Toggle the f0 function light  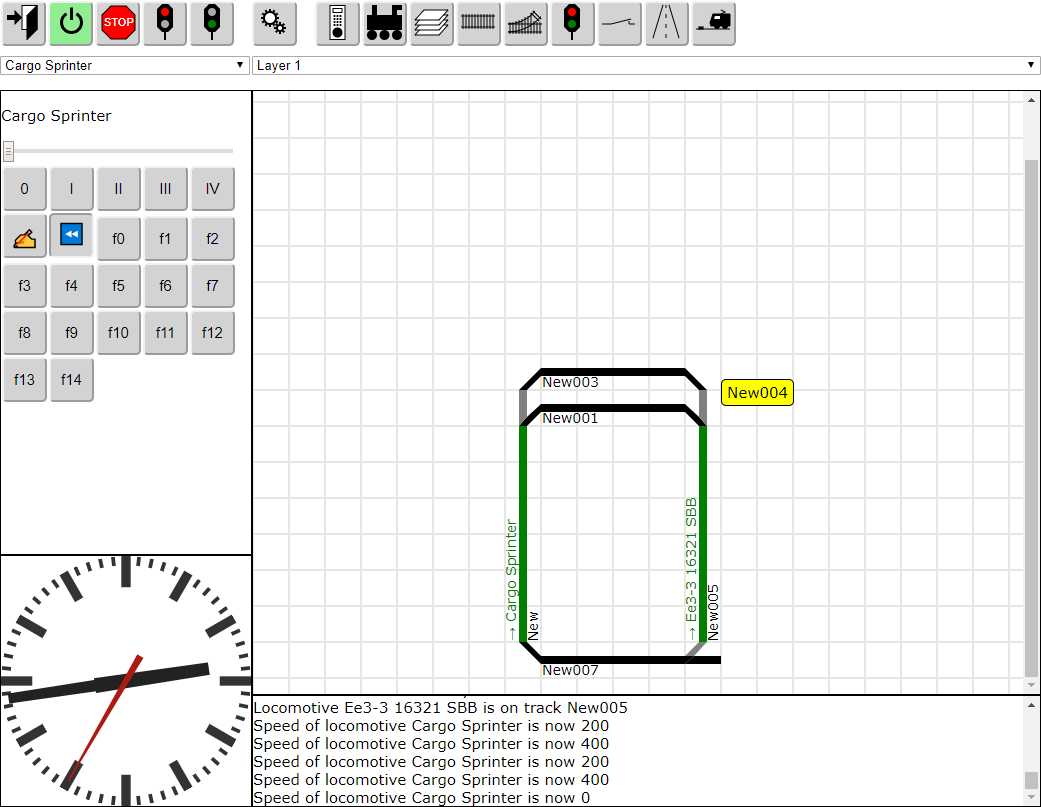coord(118,238)
